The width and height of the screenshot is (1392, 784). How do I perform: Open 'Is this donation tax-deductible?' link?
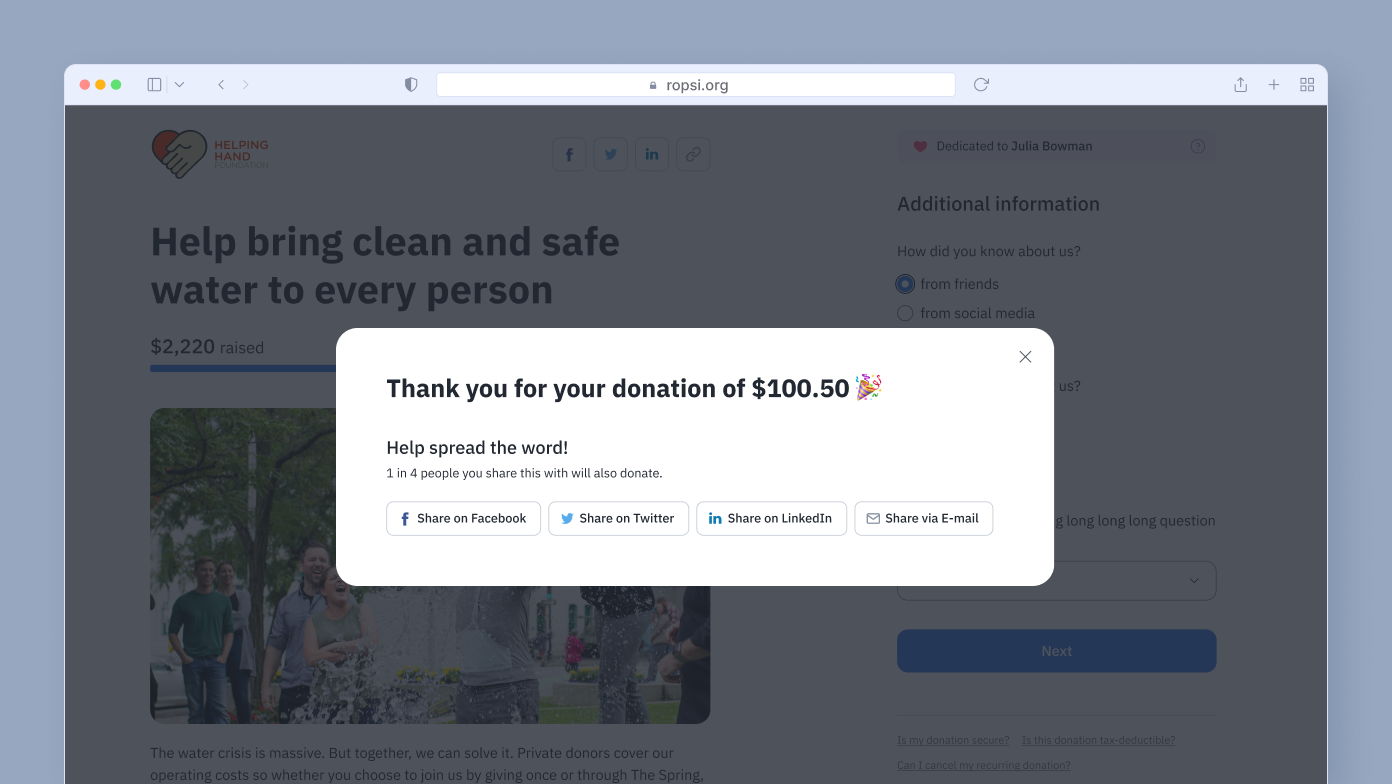point(1098,740)
